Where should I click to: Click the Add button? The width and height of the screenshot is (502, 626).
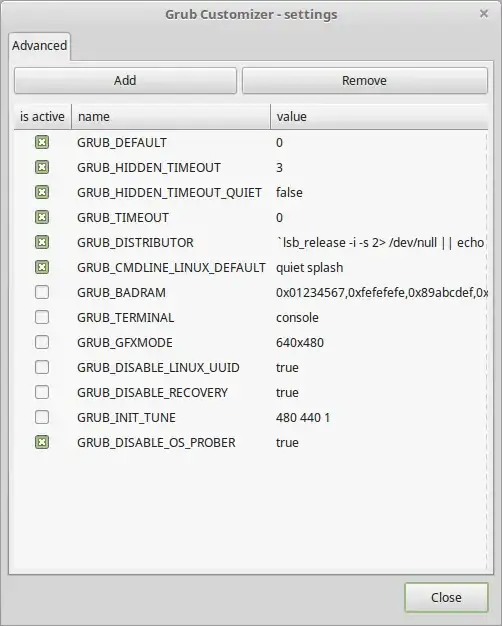click(x=125, y=81)
